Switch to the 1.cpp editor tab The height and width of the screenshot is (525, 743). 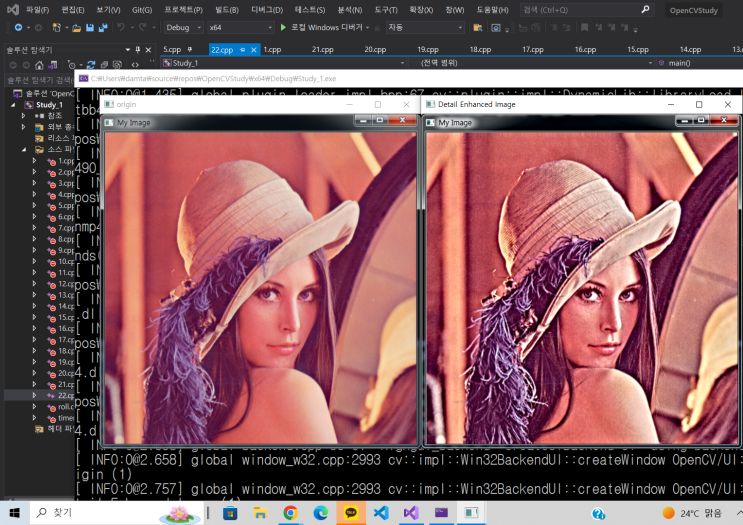pos(272,49)
